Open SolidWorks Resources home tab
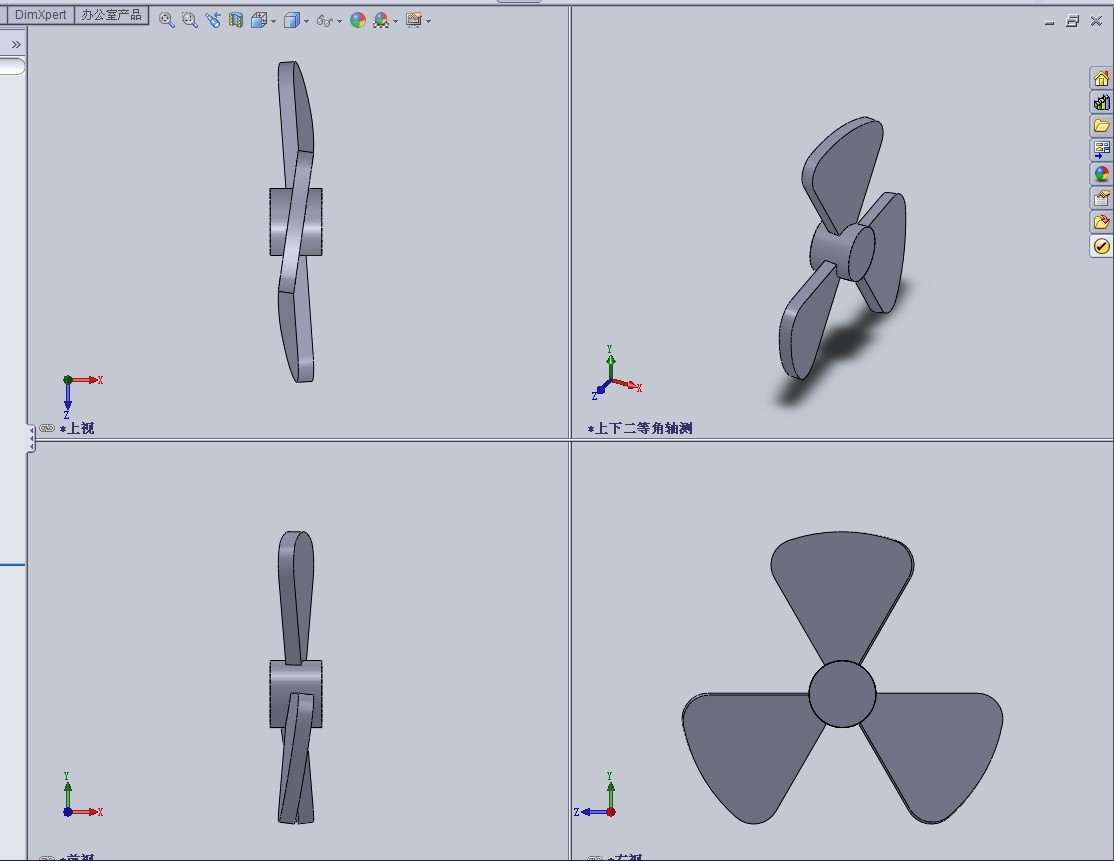The image size is (1114, 861). click(1101, 78)
